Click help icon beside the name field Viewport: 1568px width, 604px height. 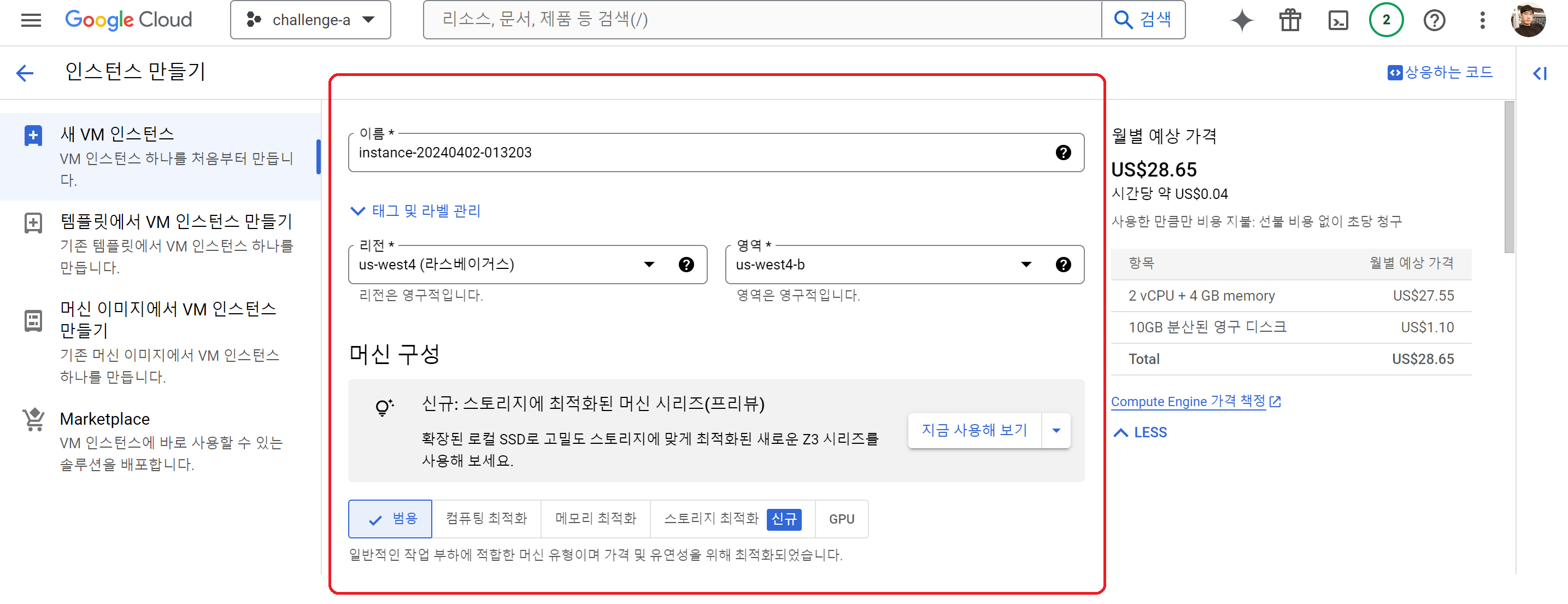point(1063,153)
